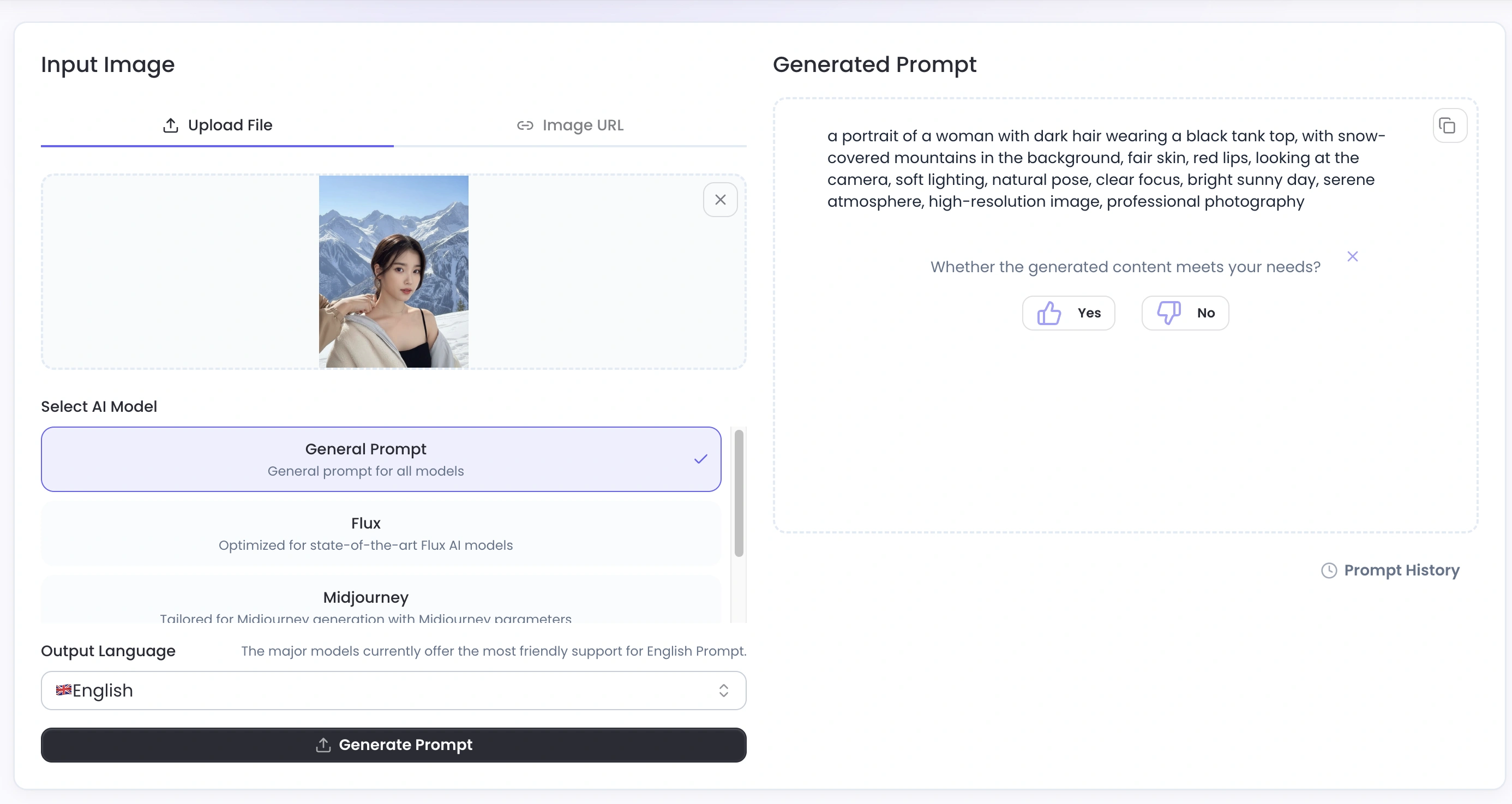
Task: Click the upload icon inside Generate Prompt button
Action: tap(322, 745)
